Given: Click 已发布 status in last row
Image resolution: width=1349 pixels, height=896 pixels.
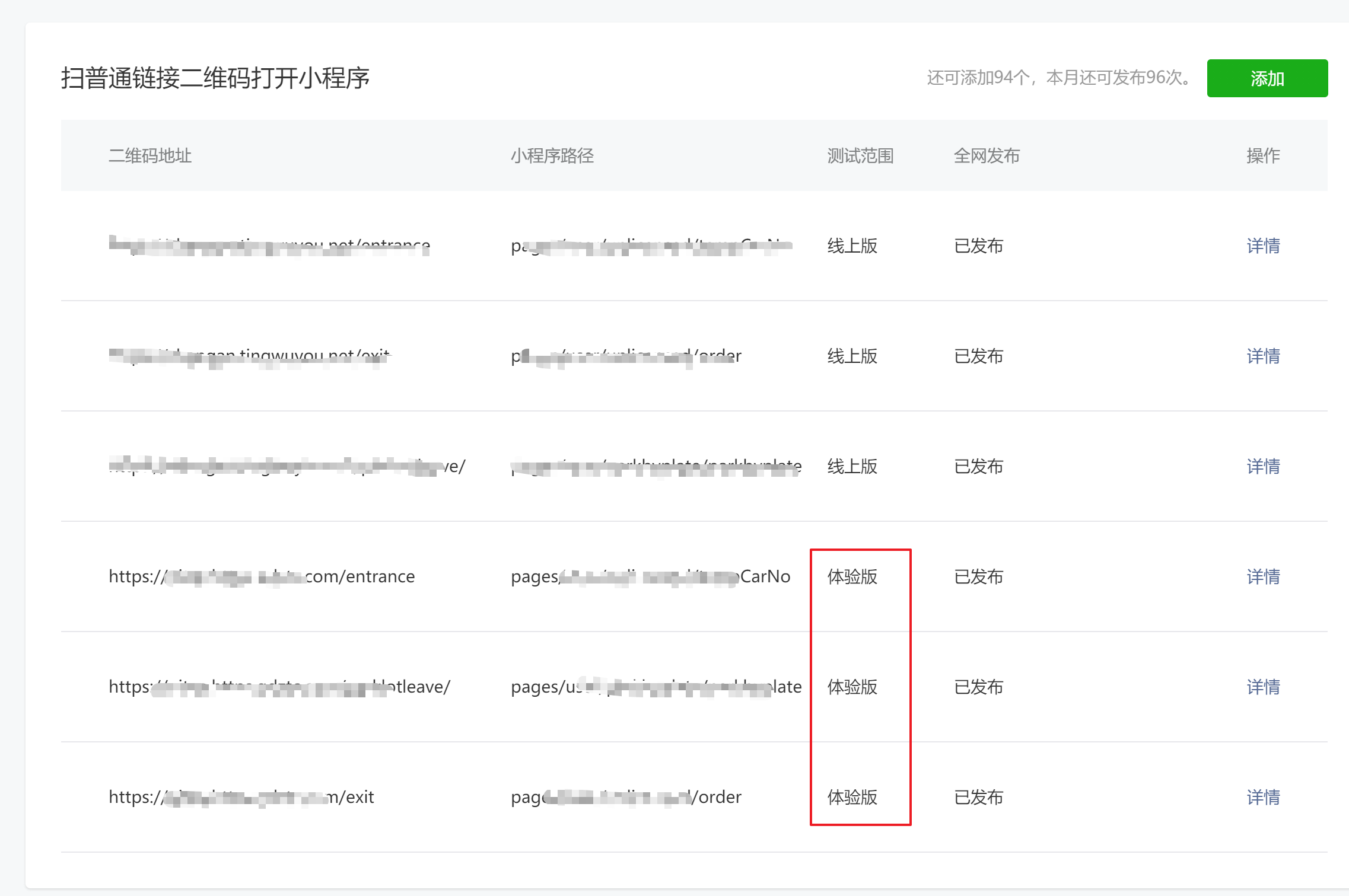Looking at the screenshot, I should click(978, 797).
